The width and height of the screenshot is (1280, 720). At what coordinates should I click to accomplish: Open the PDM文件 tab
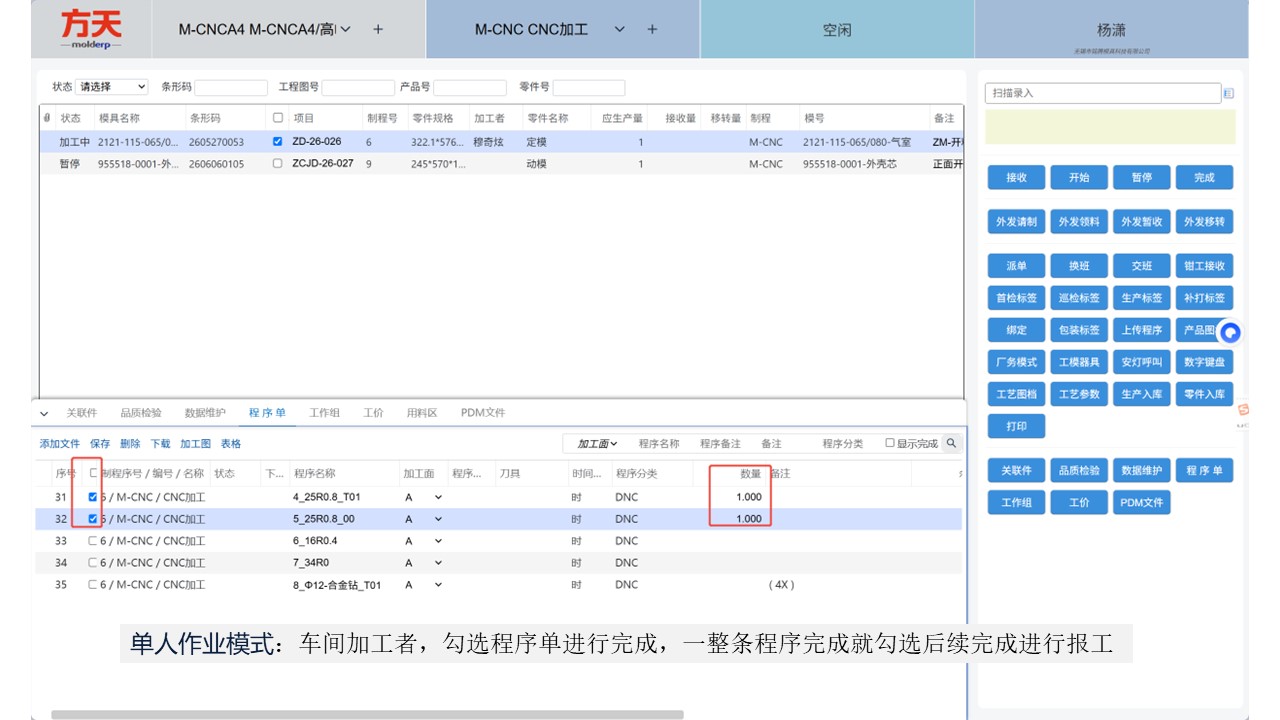click(x=483, y=413)
